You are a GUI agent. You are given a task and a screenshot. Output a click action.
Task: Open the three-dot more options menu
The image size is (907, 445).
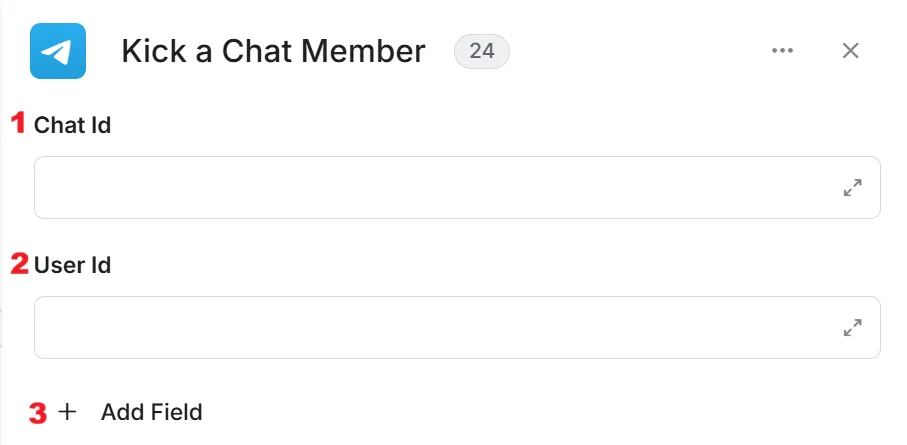click(782, 51)
